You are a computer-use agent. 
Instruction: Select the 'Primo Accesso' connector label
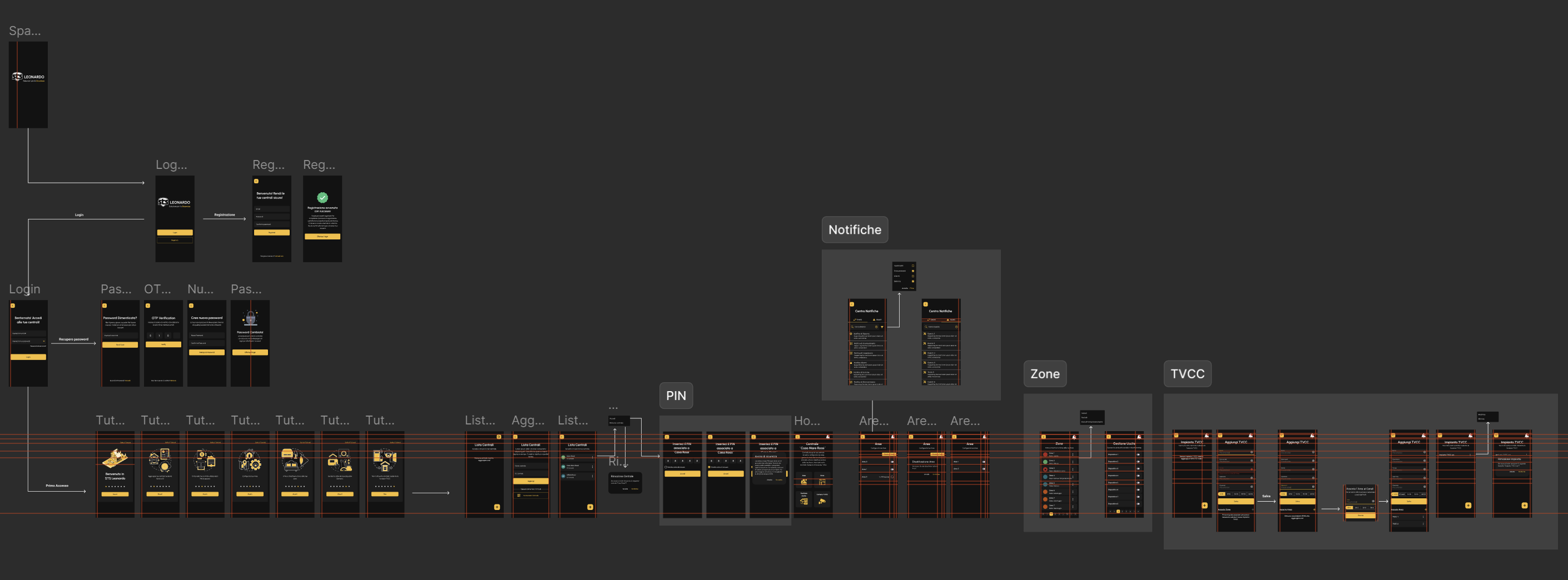point(57,486)
